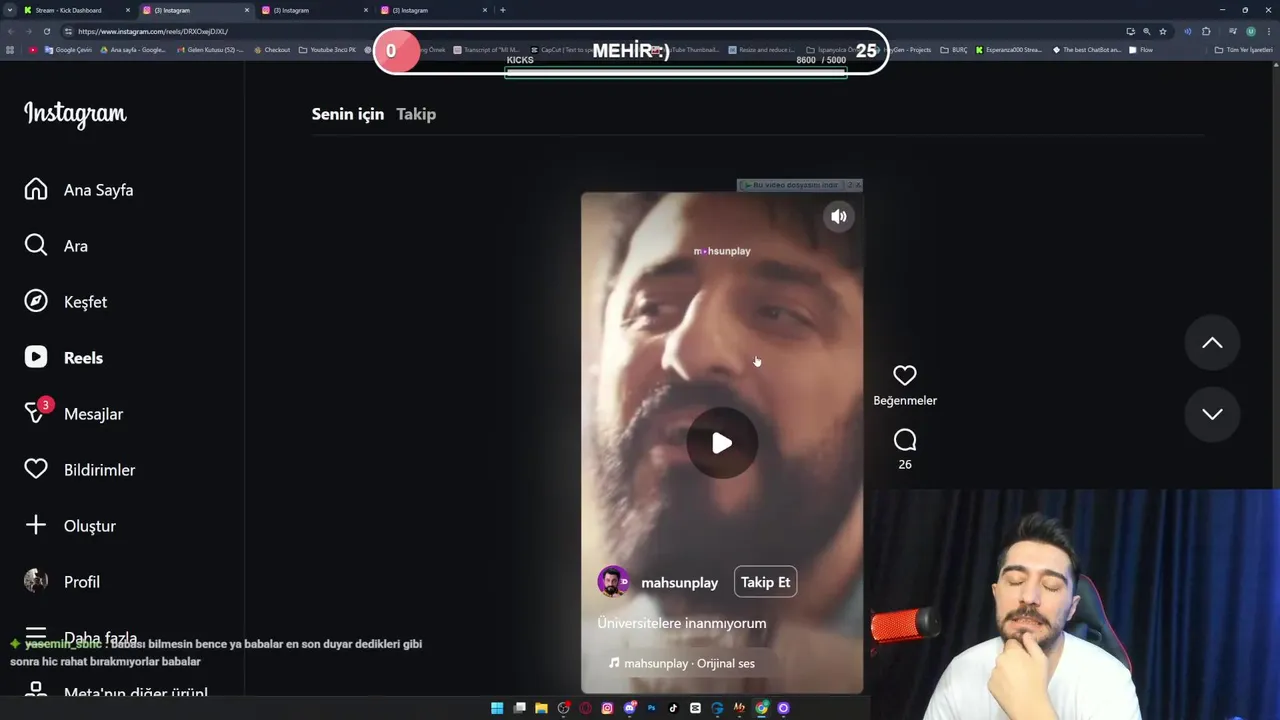Click mahsunplay profile avatar on reel

(613, 582)
